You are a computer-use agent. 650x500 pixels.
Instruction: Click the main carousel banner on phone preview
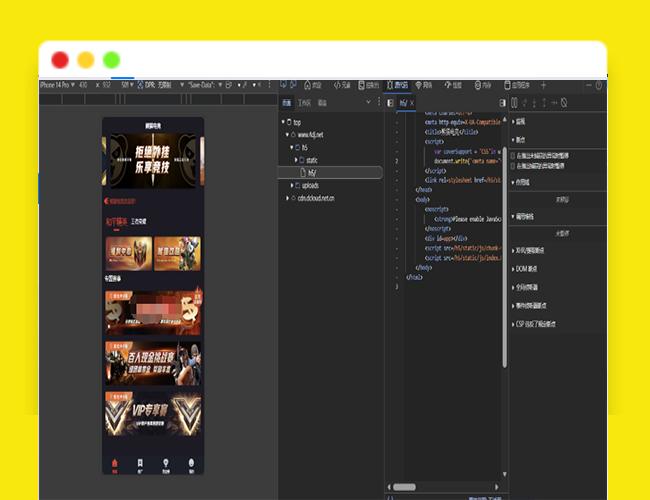click(153, 160)
